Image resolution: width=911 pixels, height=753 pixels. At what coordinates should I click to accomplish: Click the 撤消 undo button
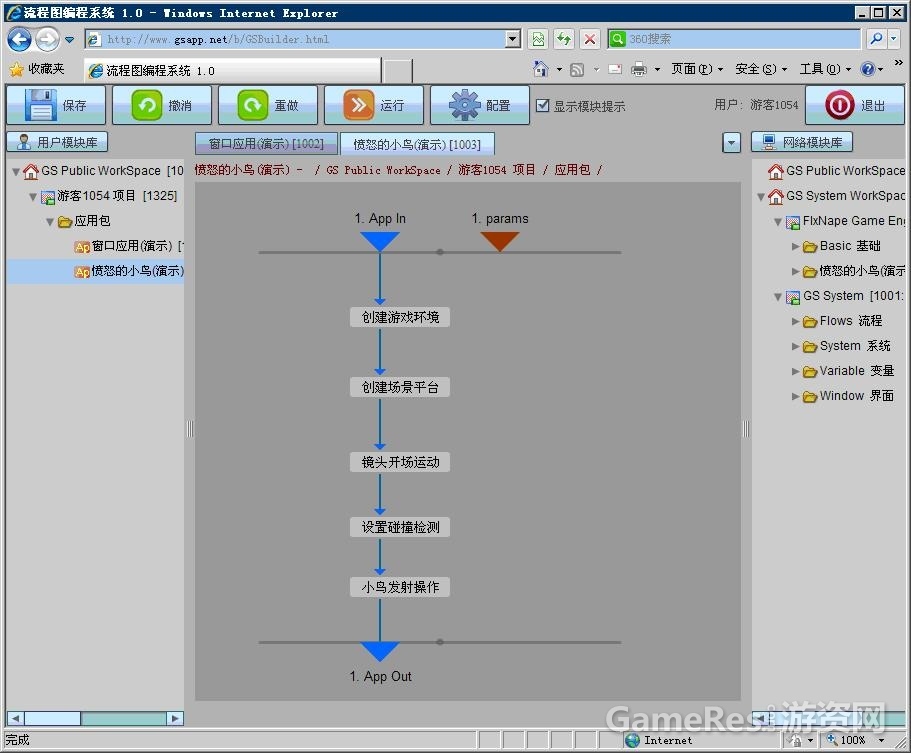[x=162, y=105]
